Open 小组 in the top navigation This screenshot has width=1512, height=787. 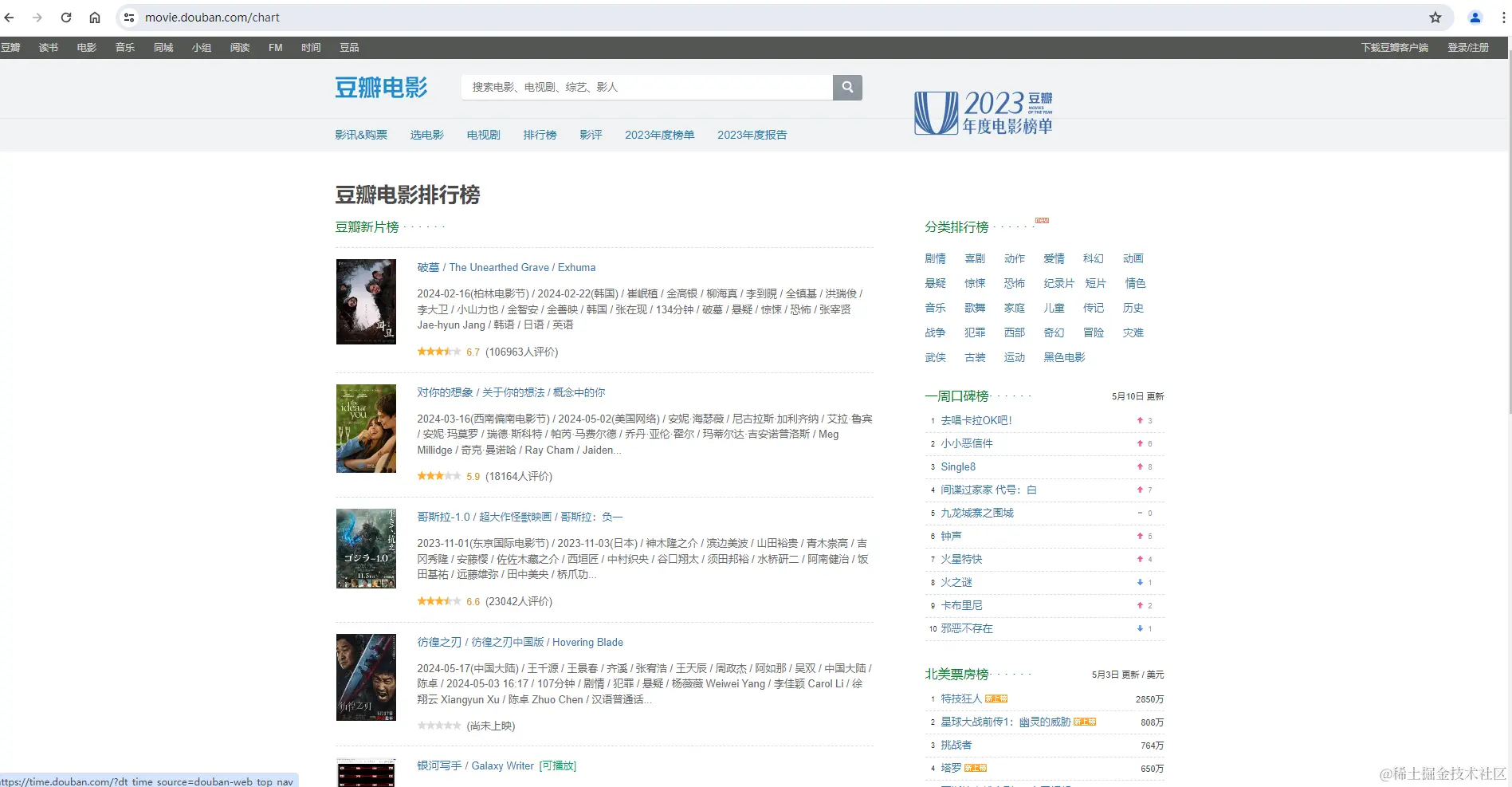pos(202,48)
